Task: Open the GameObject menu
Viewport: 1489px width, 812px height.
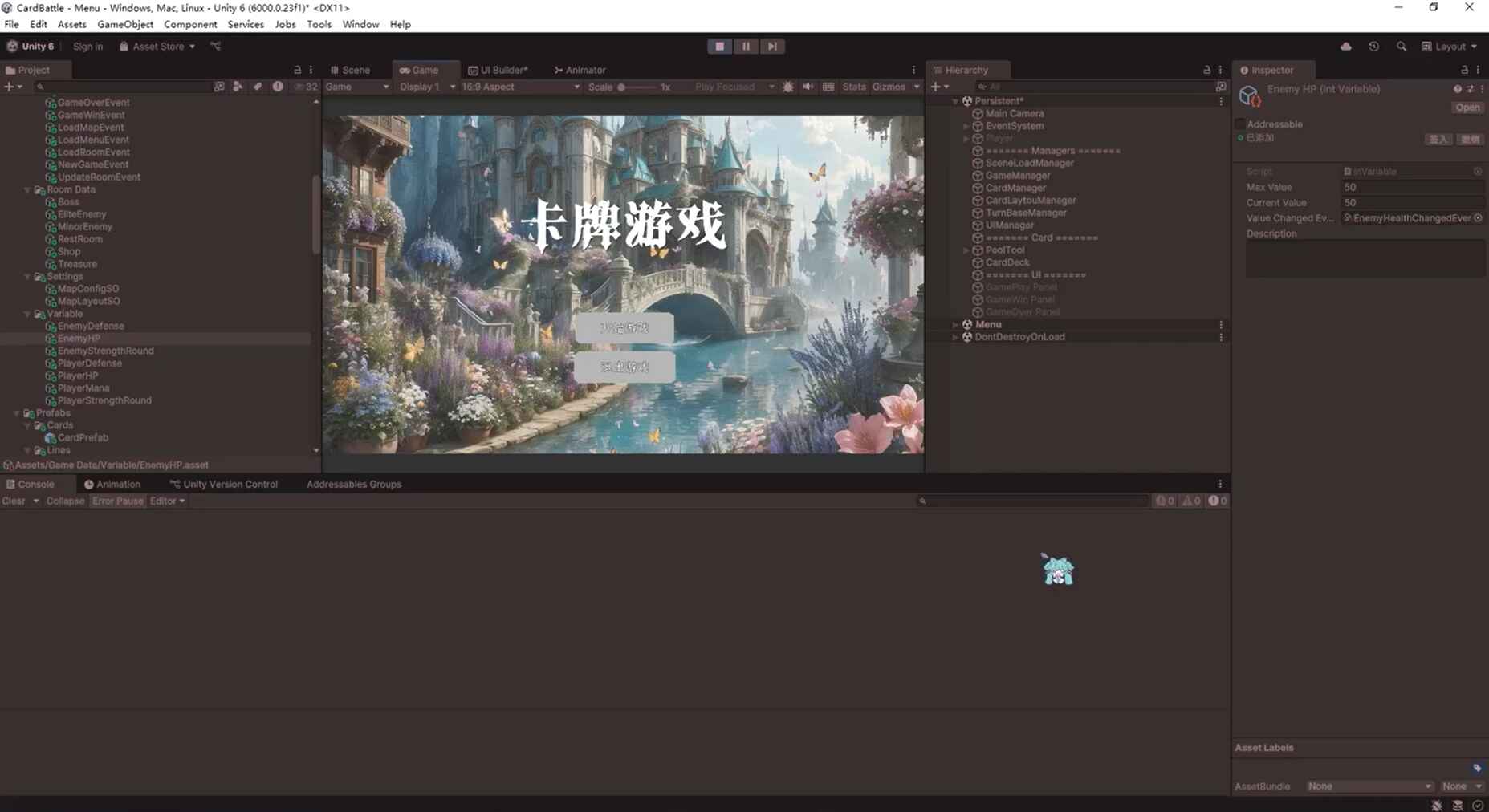Action: click(x=125, y=24)
